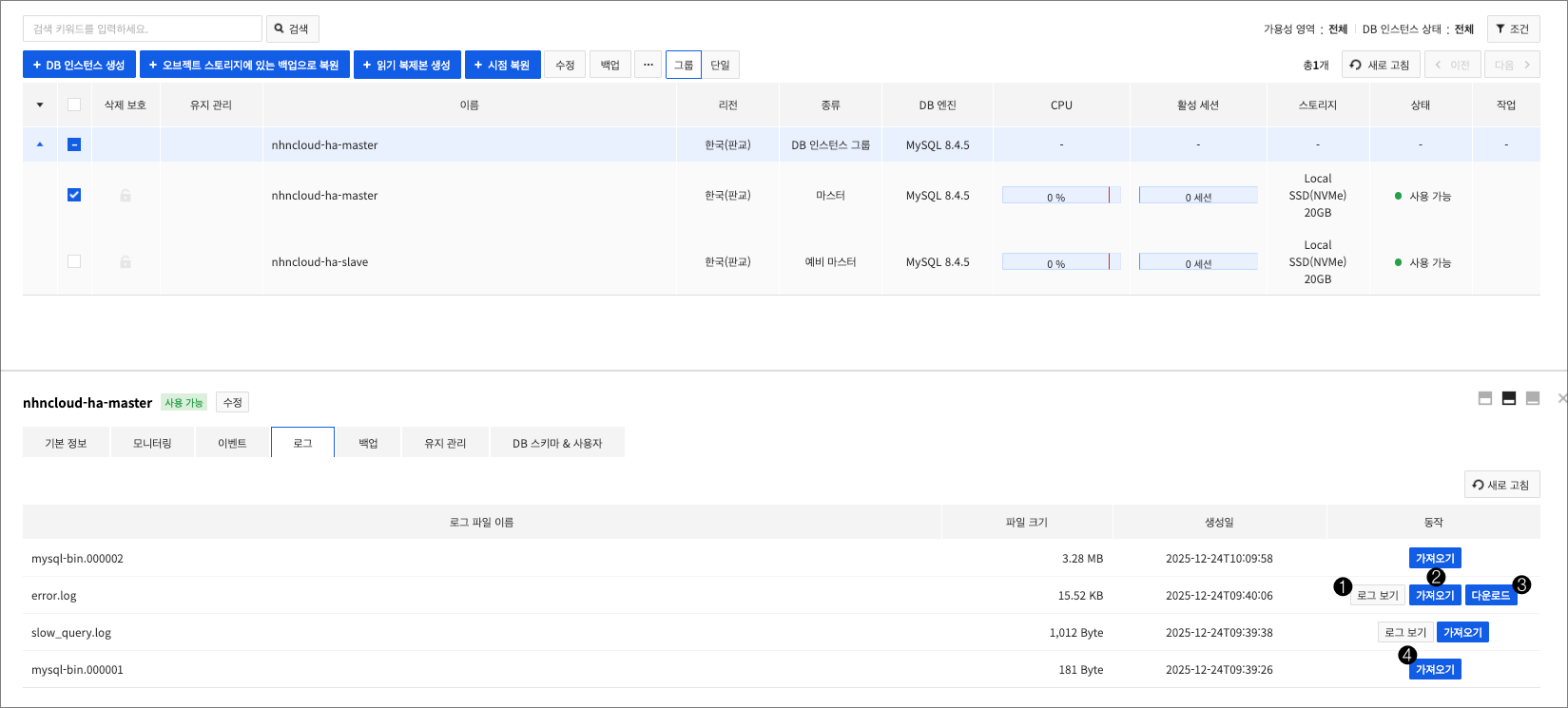Open the DB 스키마 & 사용자 tab
Screen dimensions: 1568x708
pyautogui.click(x=557, y=443)
